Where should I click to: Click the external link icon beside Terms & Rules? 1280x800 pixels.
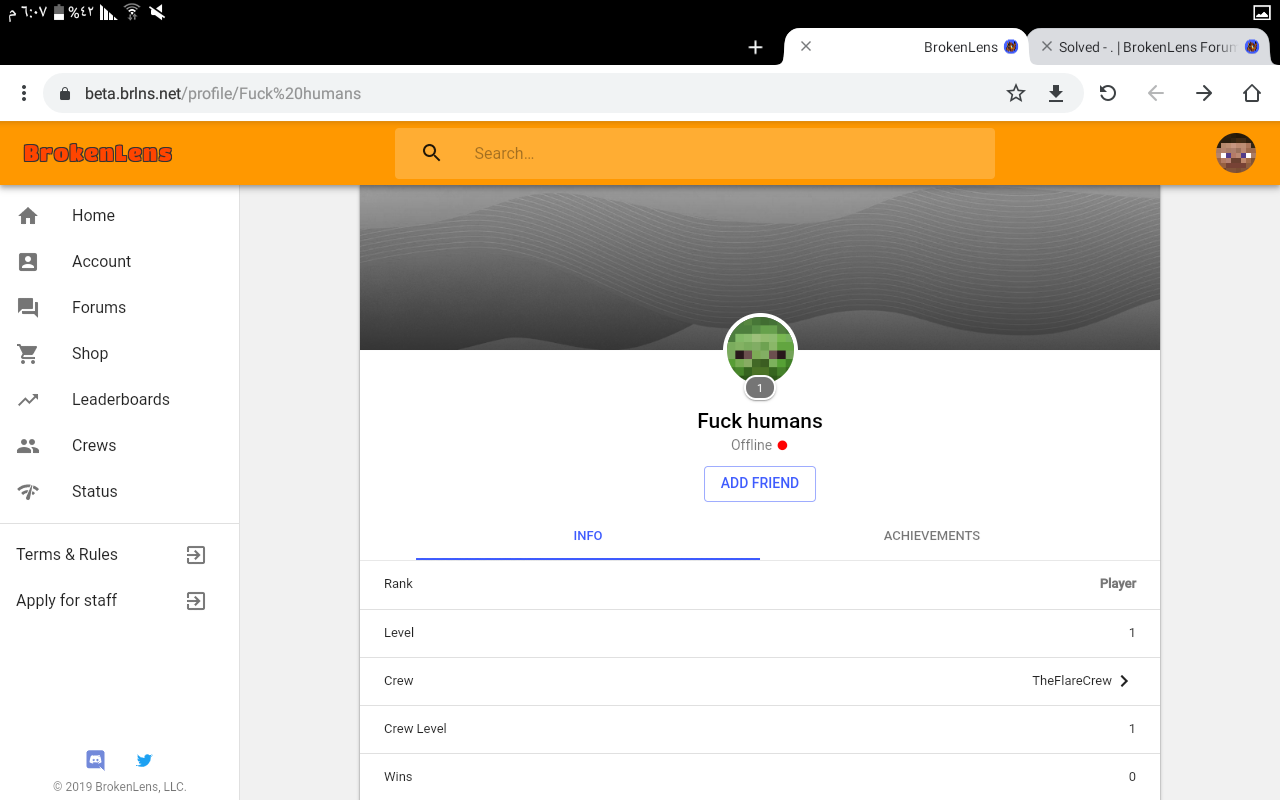(x=196, y=555)
